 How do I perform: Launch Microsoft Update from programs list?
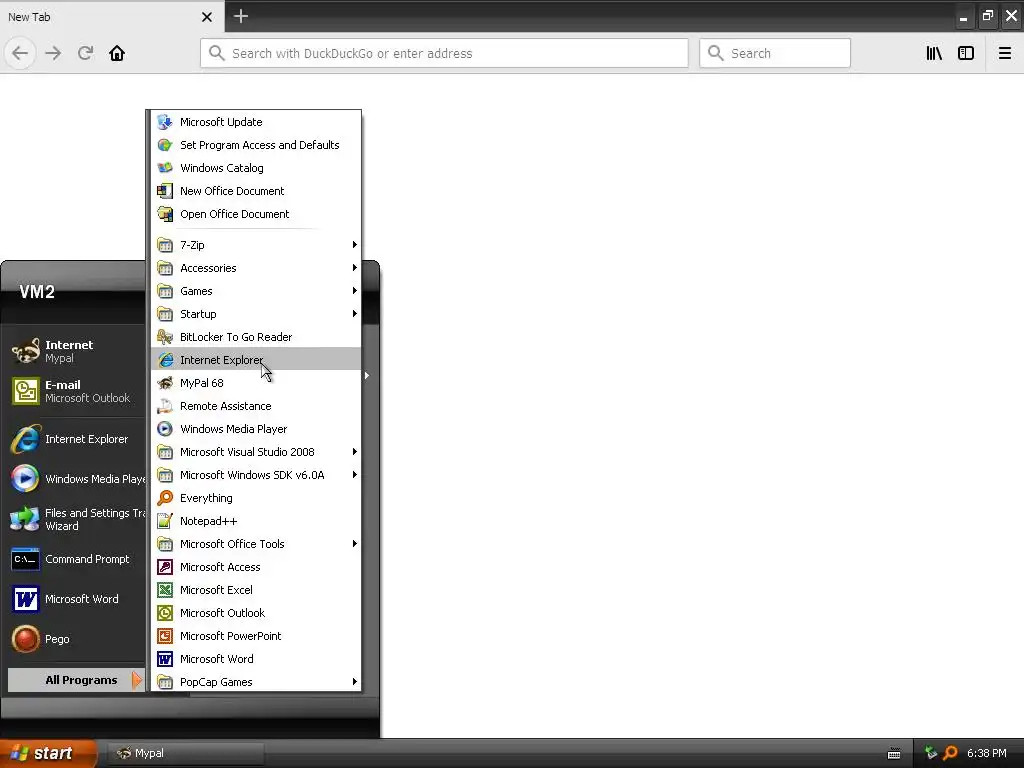pyautogui.click(x=256, y=122)
